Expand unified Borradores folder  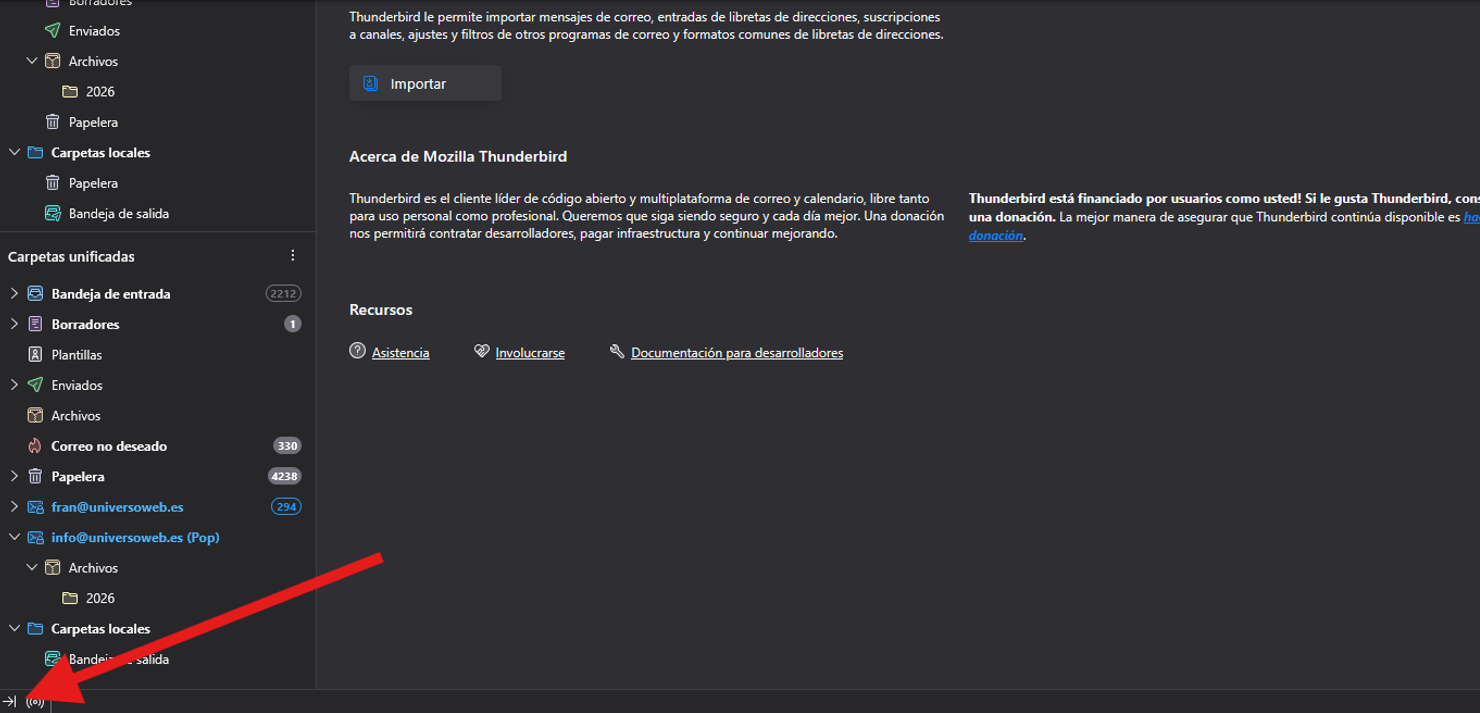[x=14, y=324]
